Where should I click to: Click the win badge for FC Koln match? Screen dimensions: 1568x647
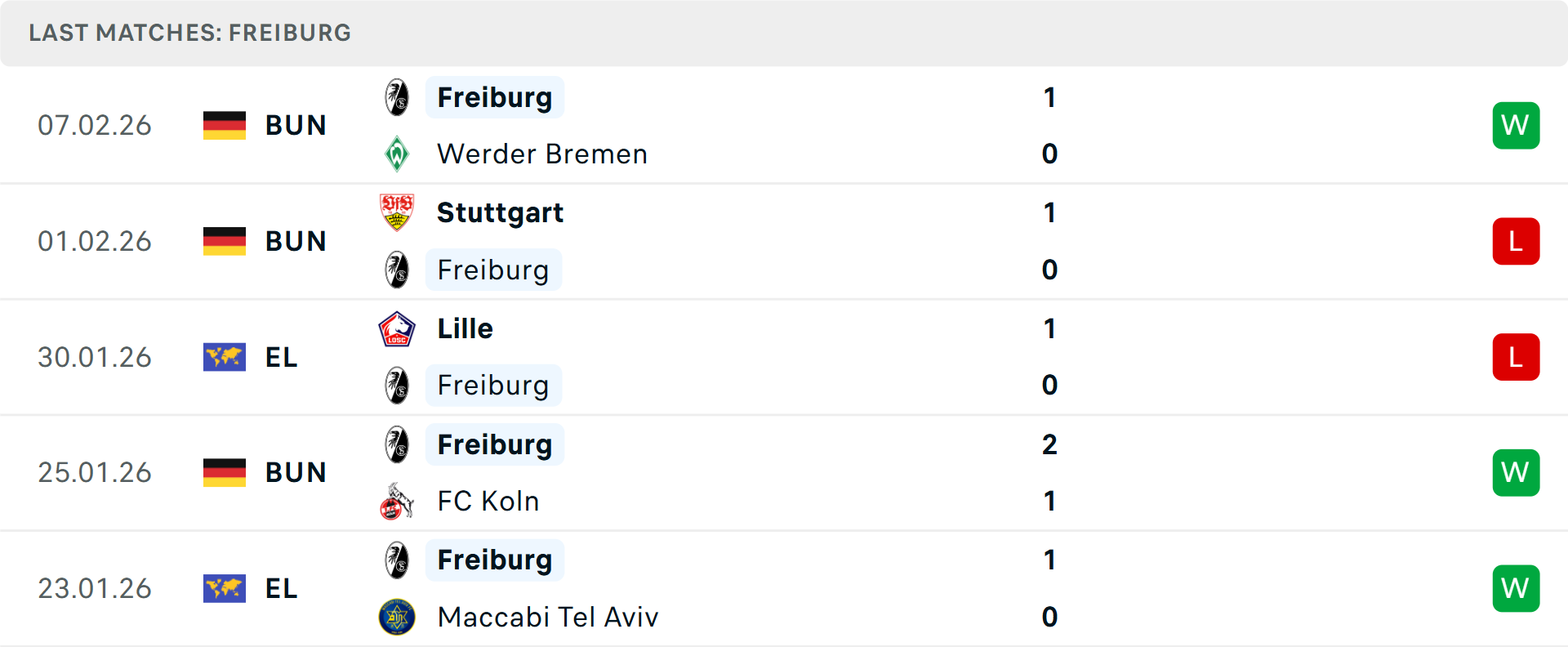tap(1516, 472)
